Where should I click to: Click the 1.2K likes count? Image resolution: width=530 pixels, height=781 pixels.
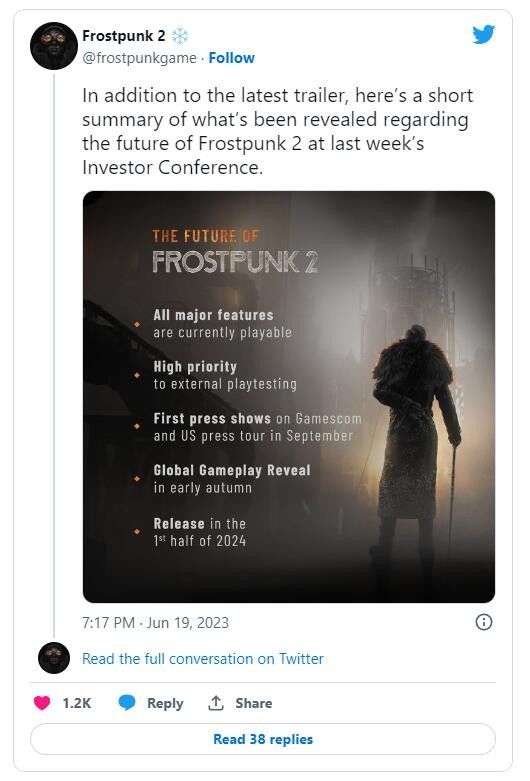pyautogui.click(x=77, y=703)
